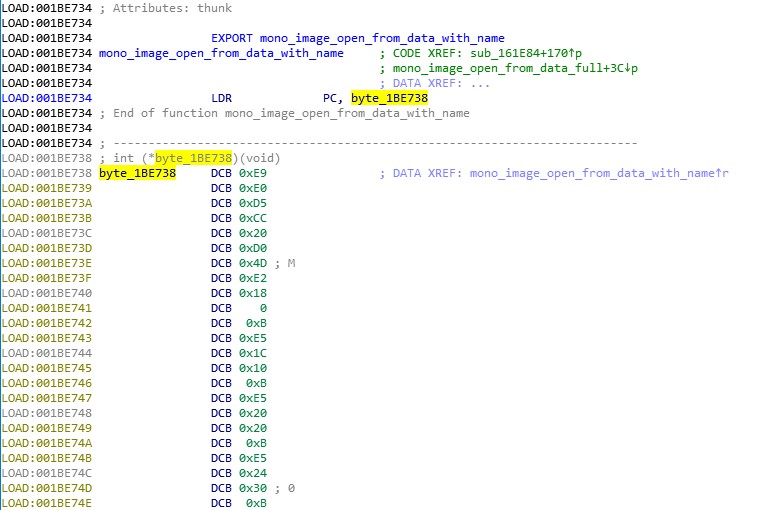Viewport: 763px width, 510px height.
Task: Click address LOAD:001BE73A
Action: [x=47, y=203]
